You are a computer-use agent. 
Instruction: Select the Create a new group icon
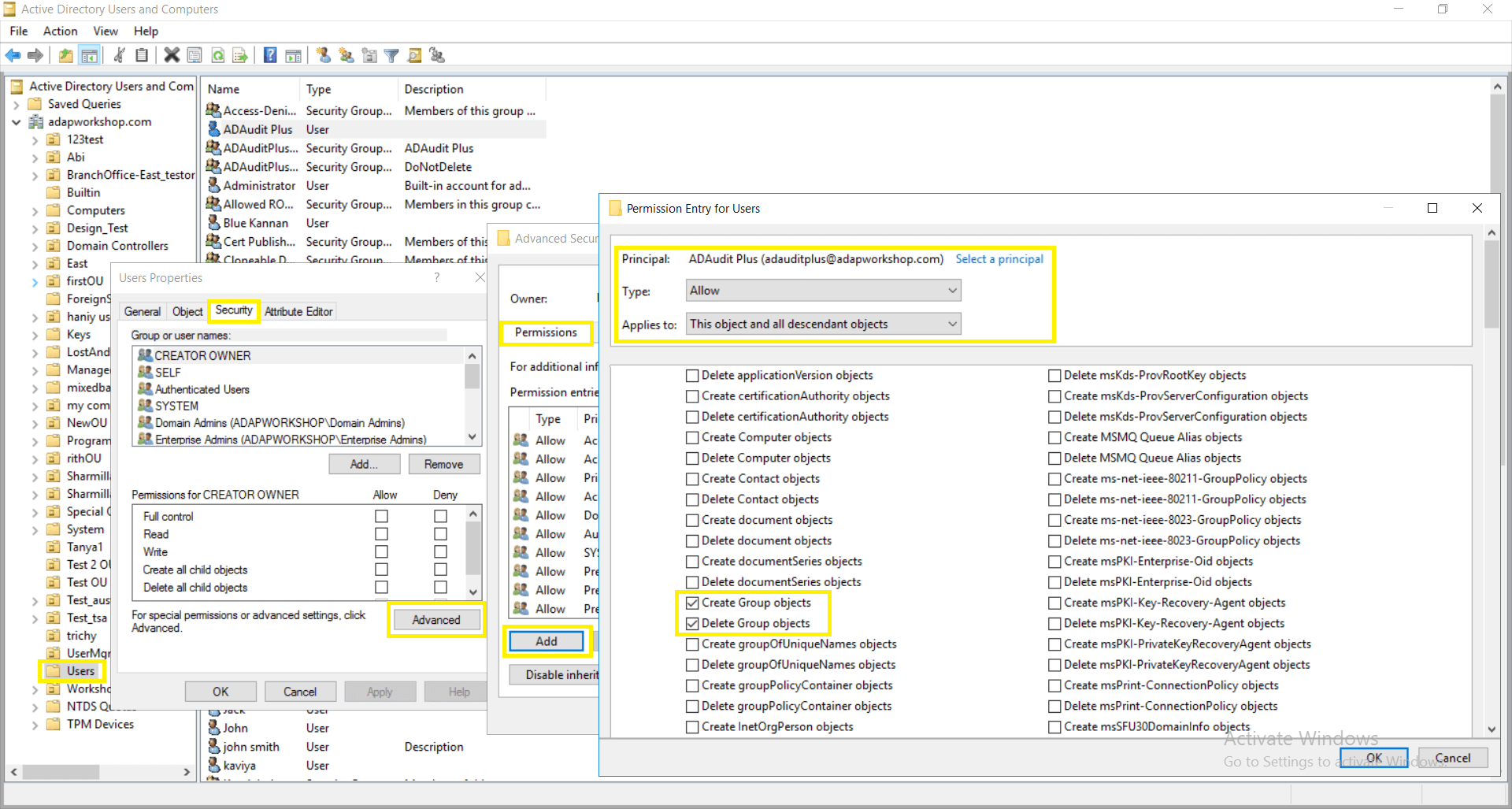tap(346, 55)
